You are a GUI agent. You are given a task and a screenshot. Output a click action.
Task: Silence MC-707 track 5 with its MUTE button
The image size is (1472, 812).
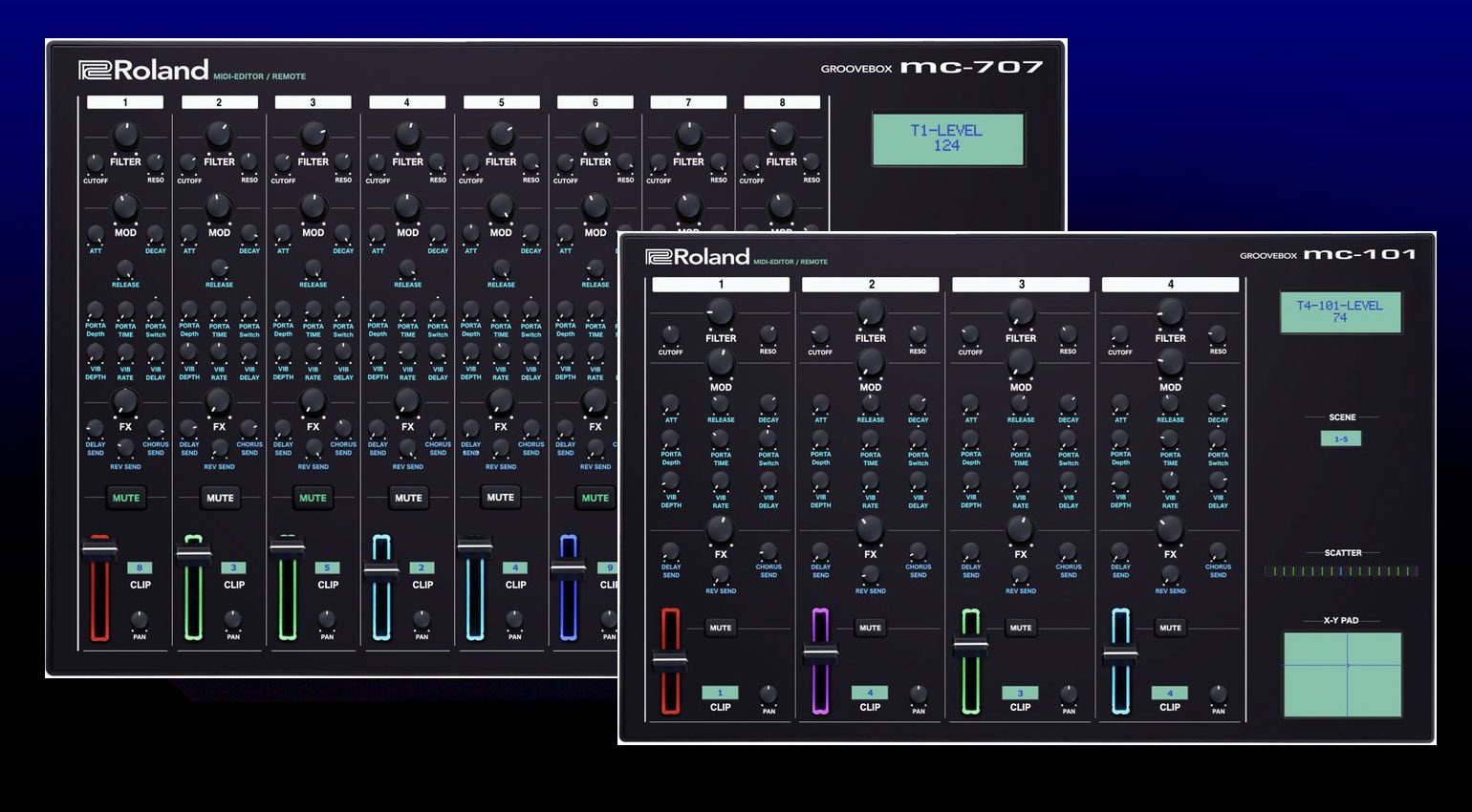[500, 497]
